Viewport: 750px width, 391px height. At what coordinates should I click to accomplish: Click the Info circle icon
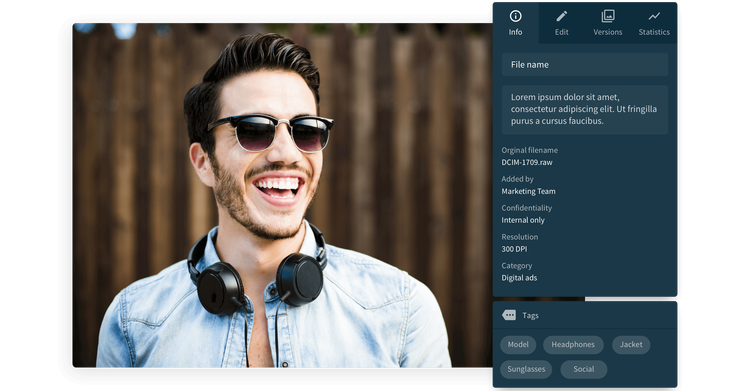point(515,16)
